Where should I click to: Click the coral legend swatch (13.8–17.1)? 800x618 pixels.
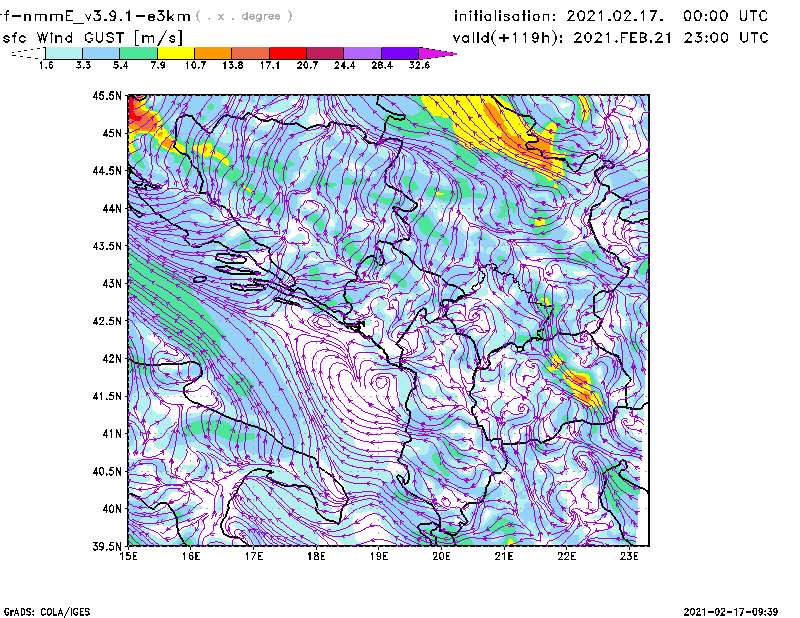point(251,53)
